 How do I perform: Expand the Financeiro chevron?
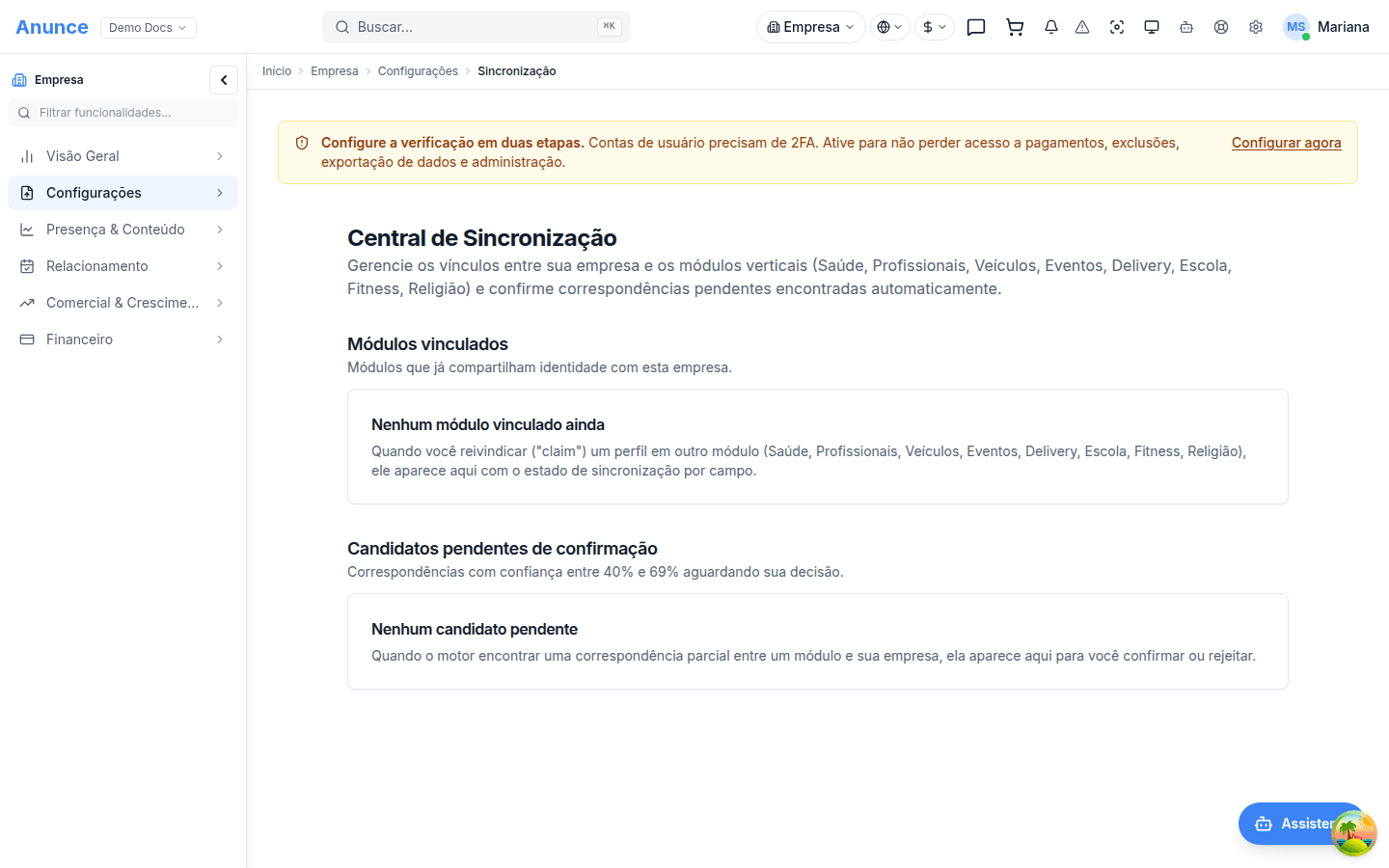click(220, 339)
